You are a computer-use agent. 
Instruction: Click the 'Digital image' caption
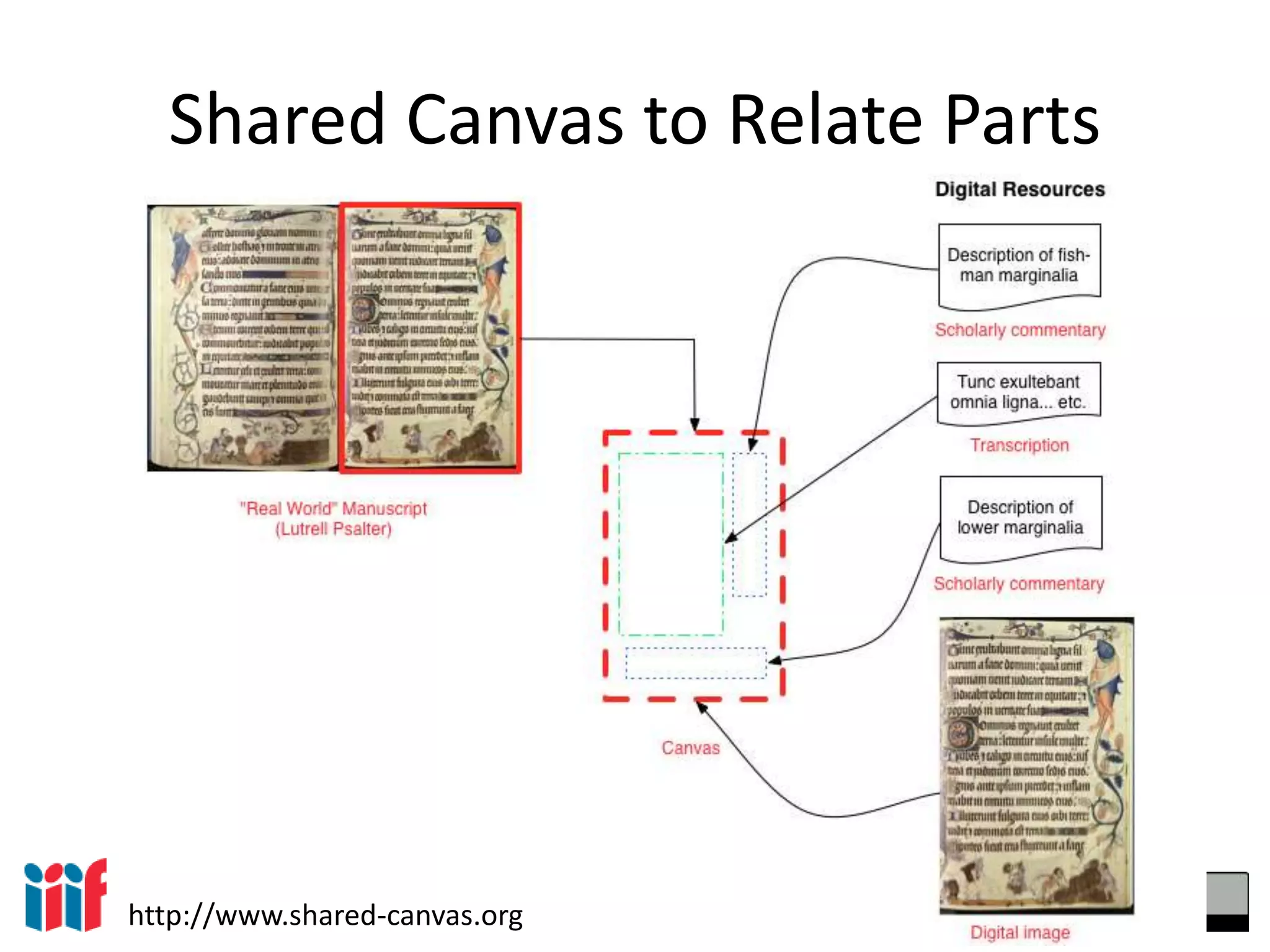point(1020,932)
